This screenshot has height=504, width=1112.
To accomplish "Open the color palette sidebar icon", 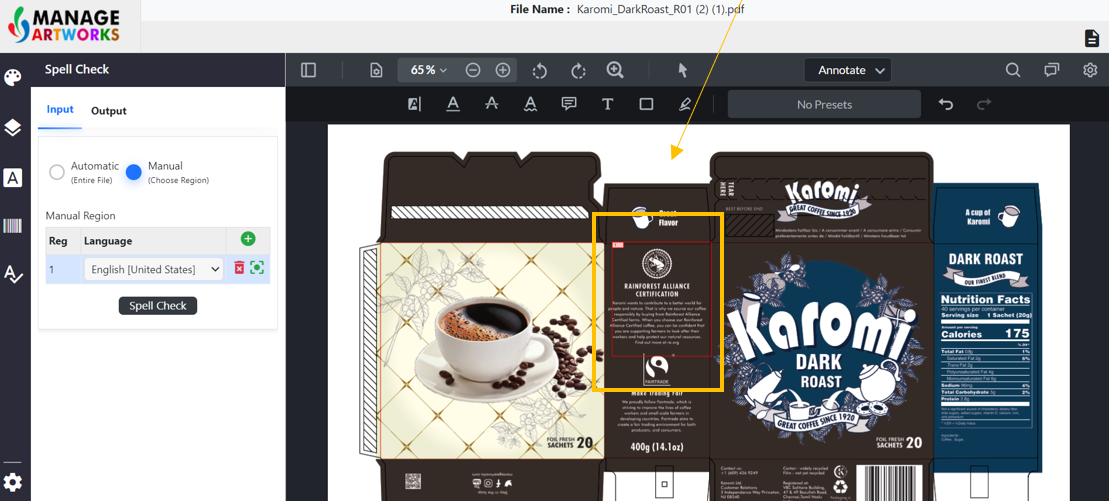I will pos(13,77).
